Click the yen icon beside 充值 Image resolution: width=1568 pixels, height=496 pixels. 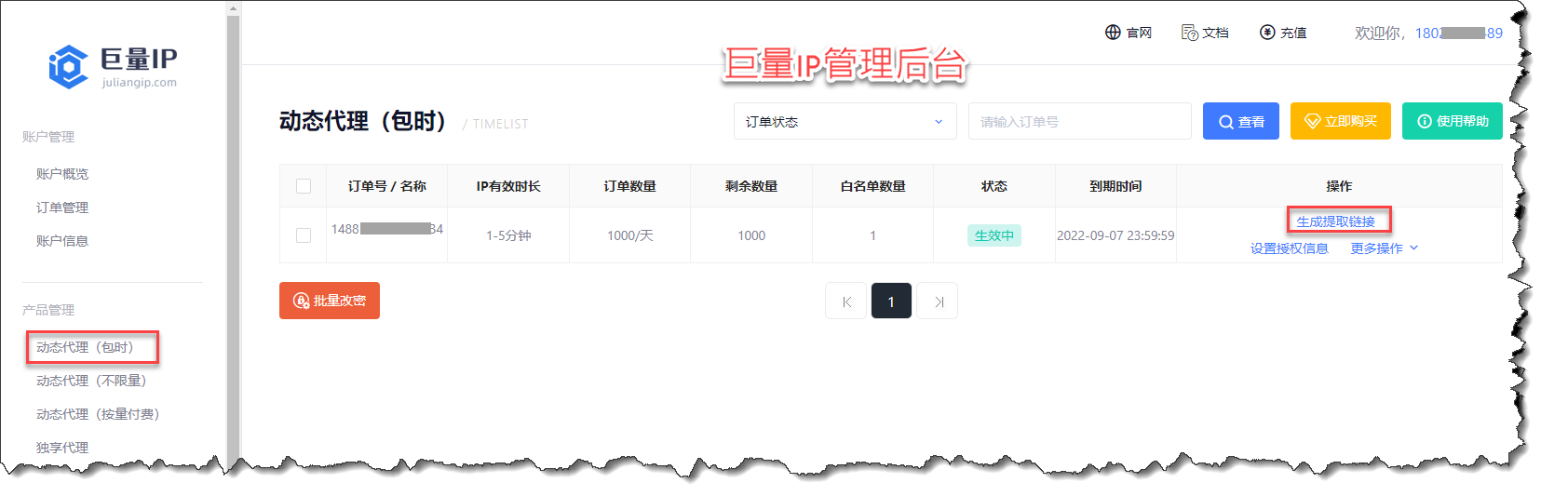click(x=1267, y=33)
